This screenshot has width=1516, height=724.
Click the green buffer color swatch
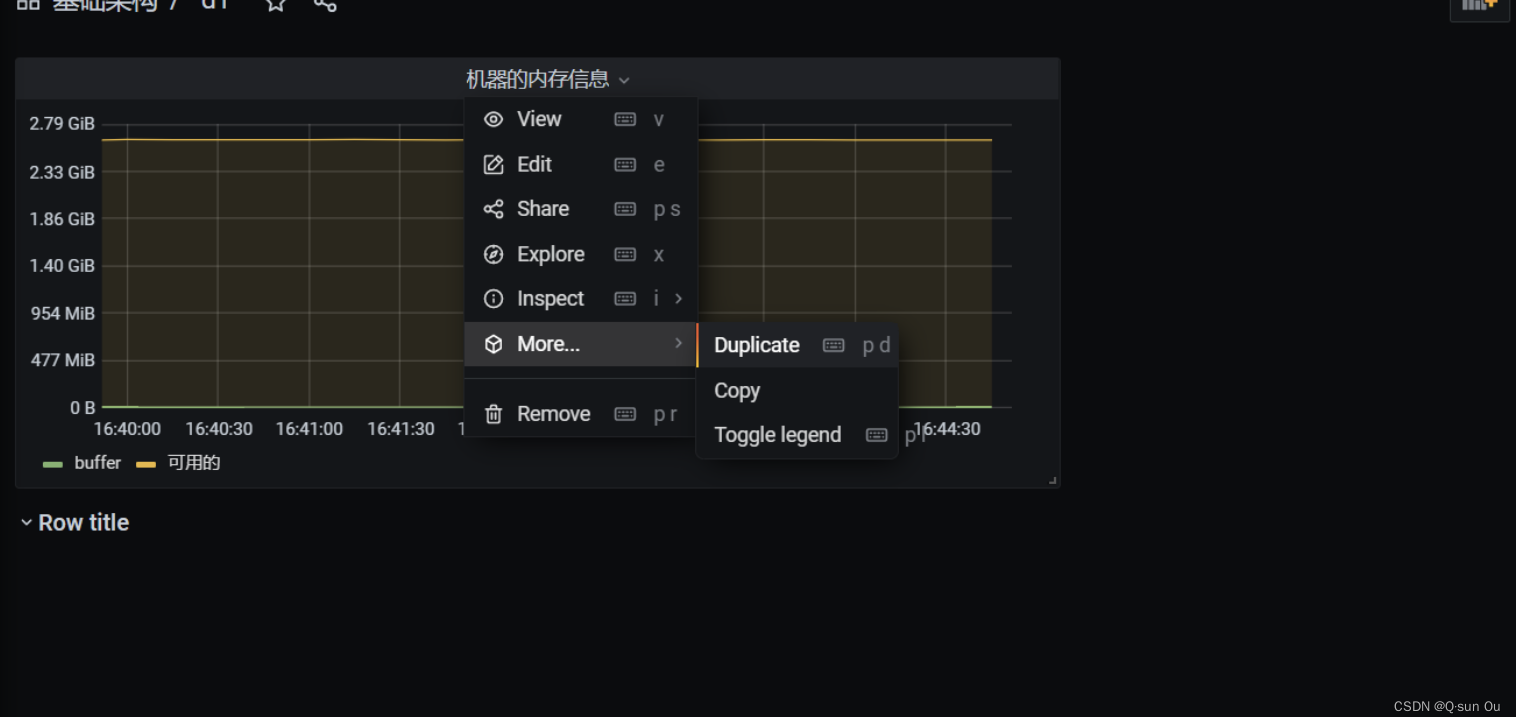click(52, 462)
